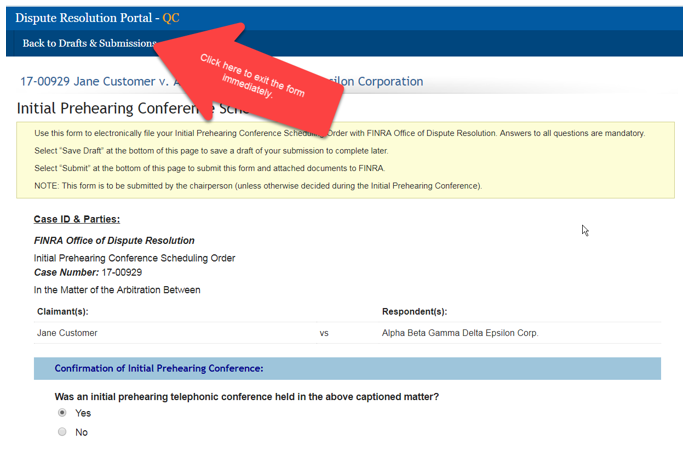Click the FINRA Office of Dispute Resolution text

114,241
